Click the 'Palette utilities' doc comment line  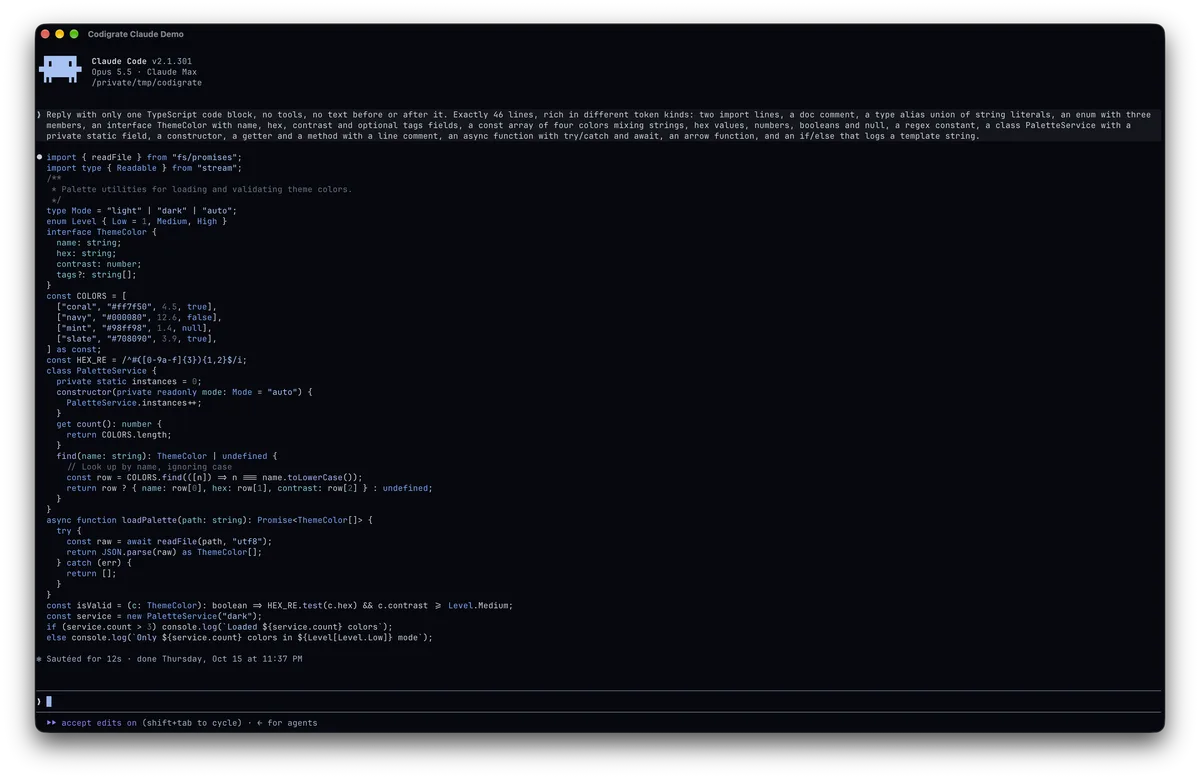[x=201, y=189]
